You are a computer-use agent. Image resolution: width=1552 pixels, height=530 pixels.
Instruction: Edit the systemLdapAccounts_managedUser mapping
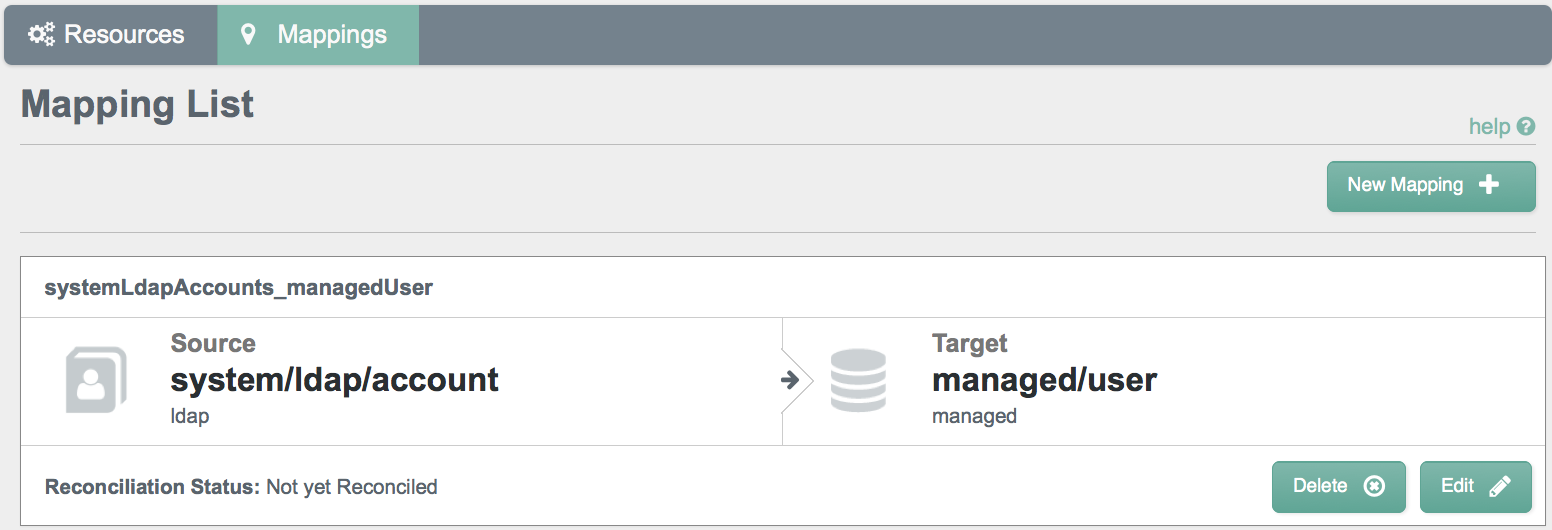[1476, 487]
